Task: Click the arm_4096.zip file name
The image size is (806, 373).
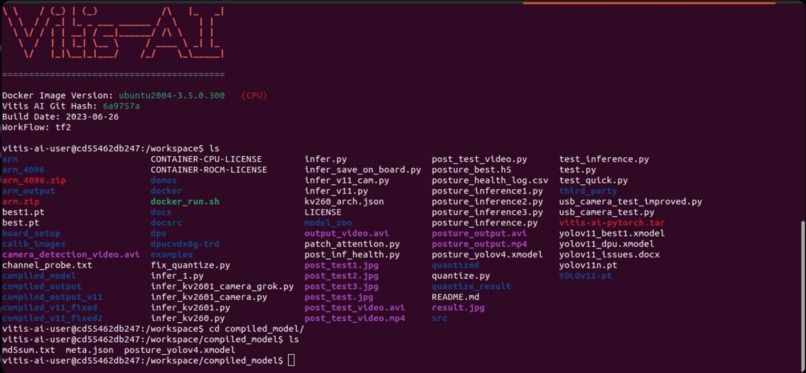Action: pos(34,180)
